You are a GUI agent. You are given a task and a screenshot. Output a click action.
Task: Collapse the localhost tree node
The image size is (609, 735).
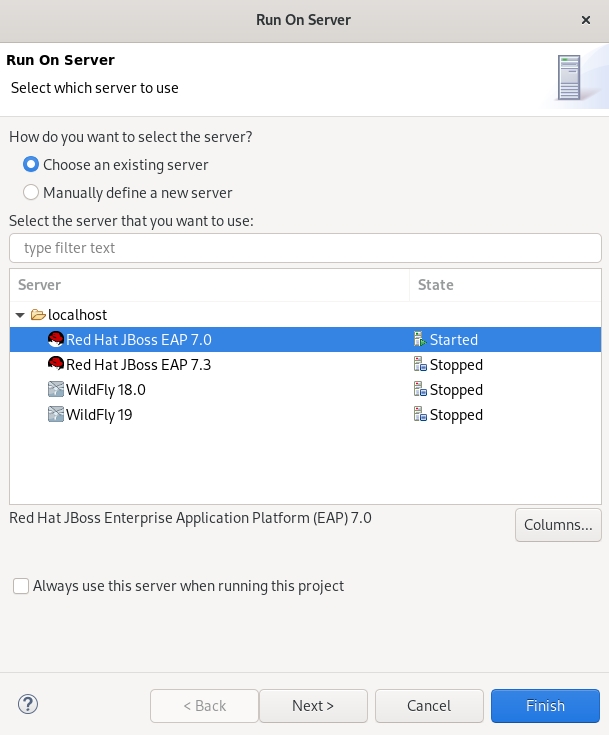pyautogui.click(x=20, y=315)
